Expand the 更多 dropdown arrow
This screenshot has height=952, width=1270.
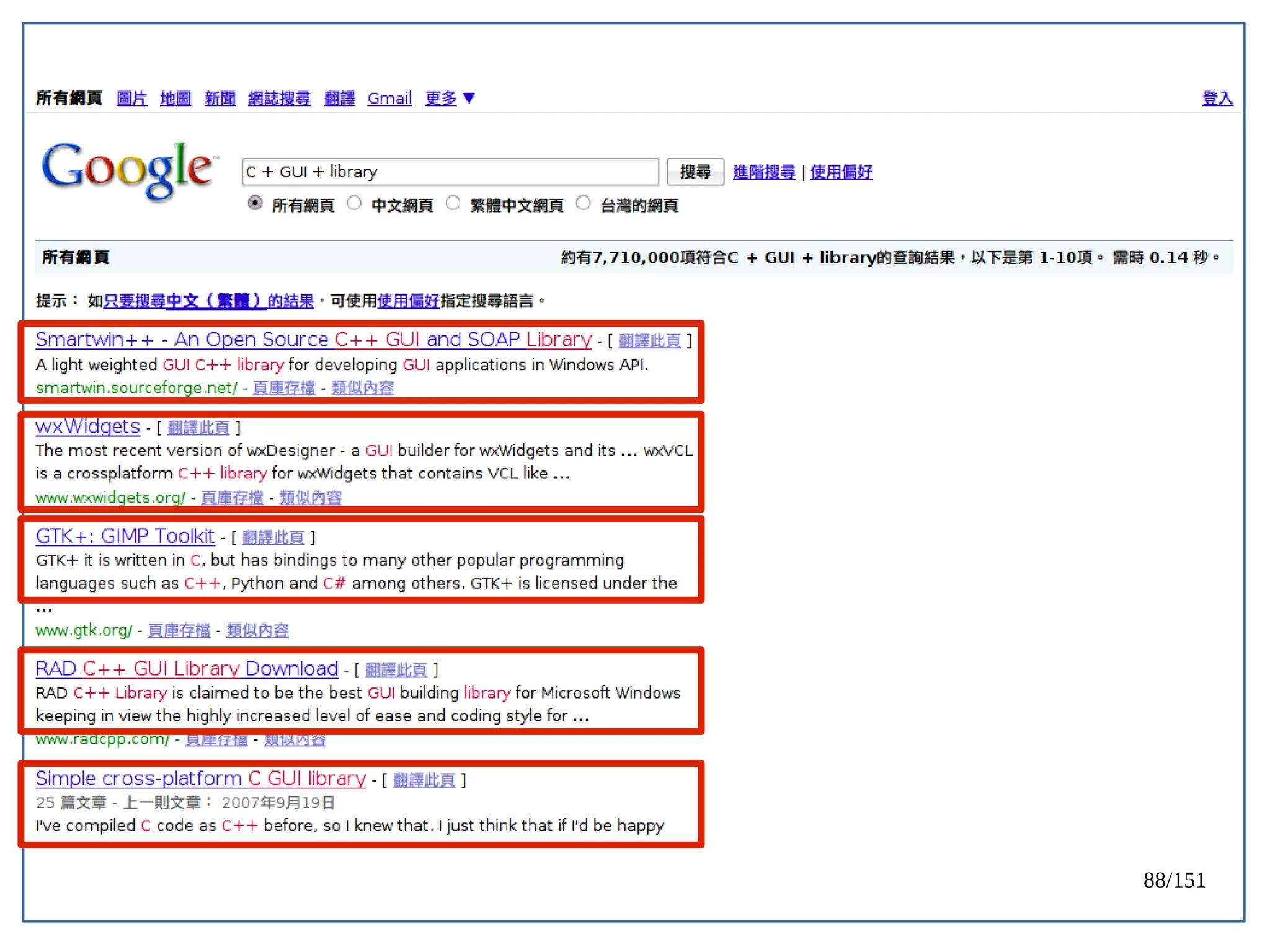click(x=469, y=98)
